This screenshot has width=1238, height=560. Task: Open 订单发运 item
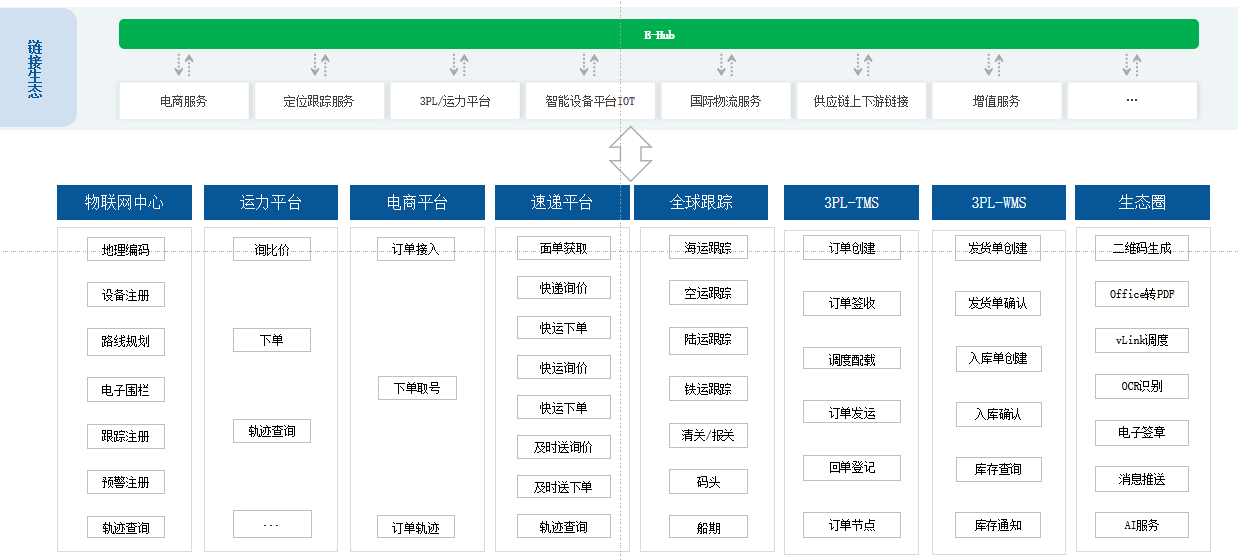click(x=852, y=412)
